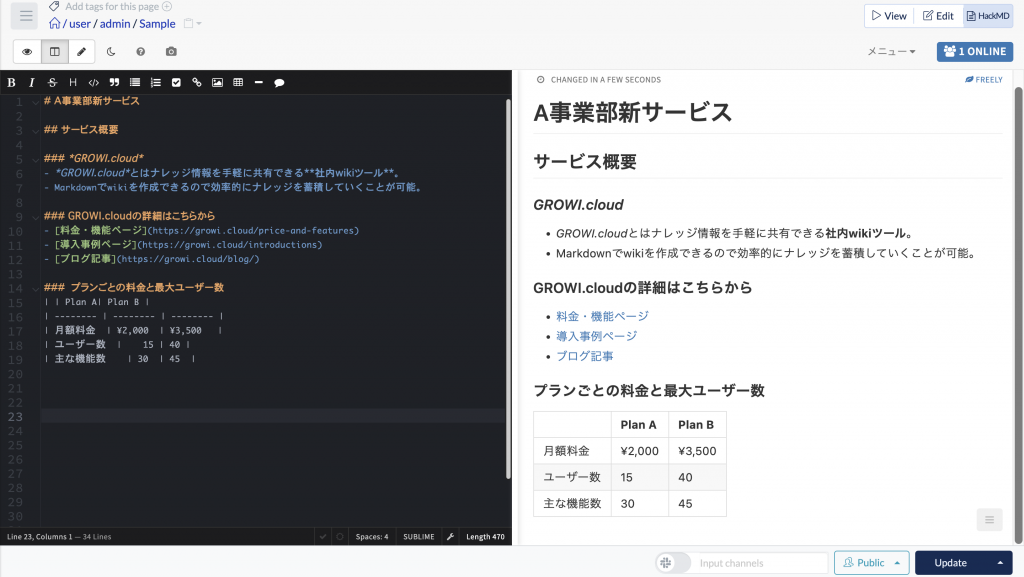Switch to the Edit tab
1024x577 pixels.
[x=938, y=16]
